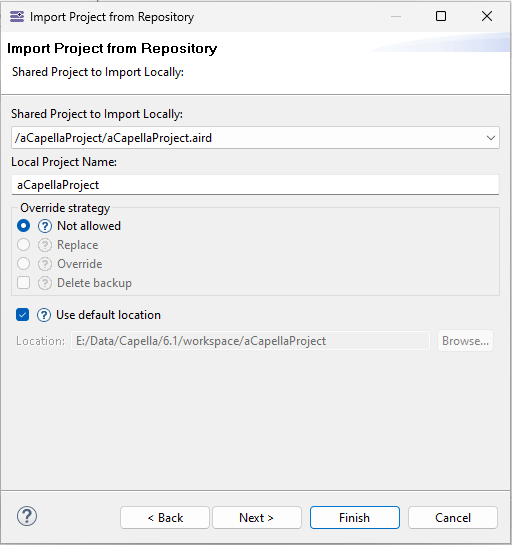Click the help icon next to Not allowed
Viewport: 512px width, 545px height.
click(x=45, y=226)
